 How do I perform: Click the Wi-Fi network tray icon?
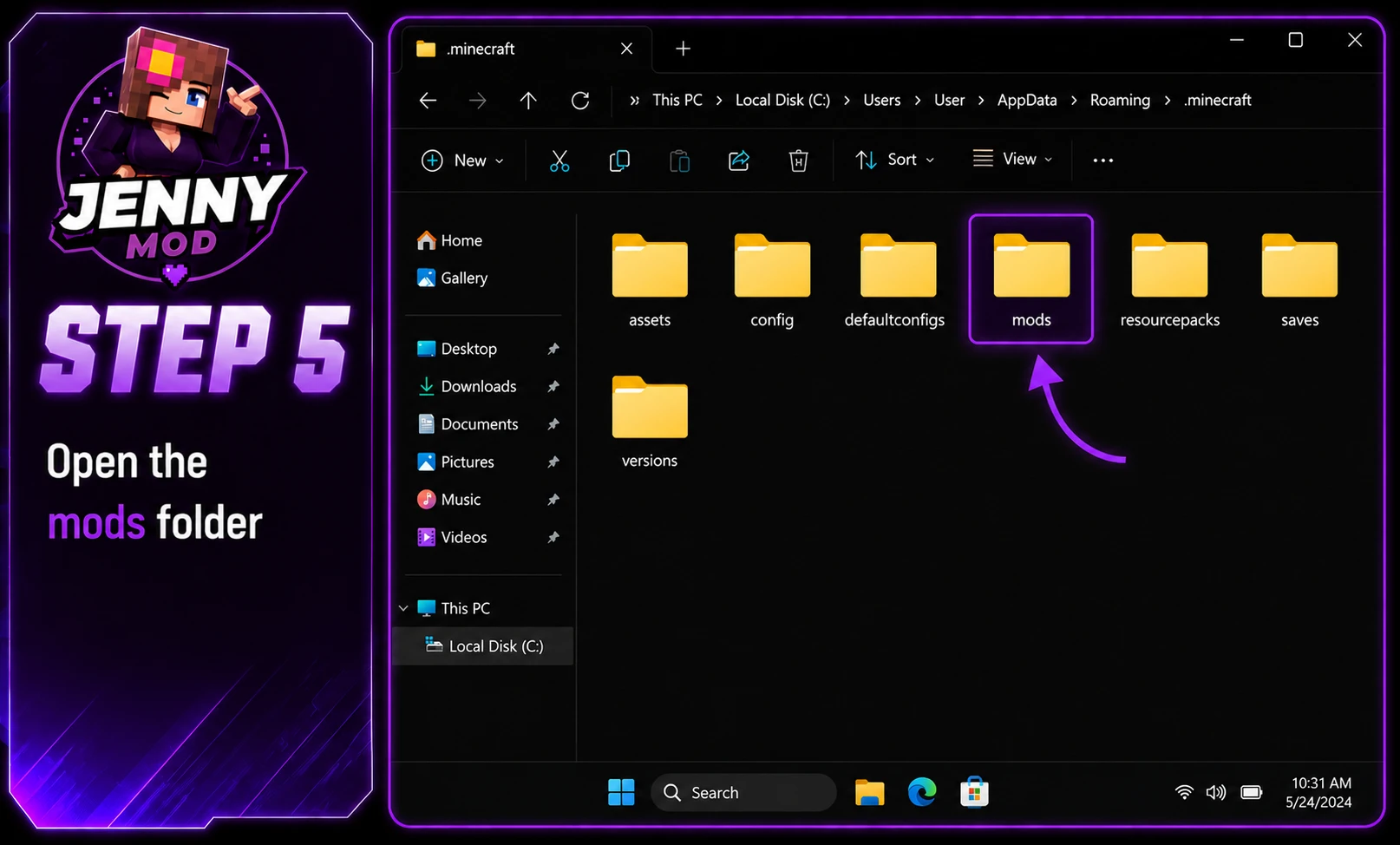click(x=1184, y=792)
